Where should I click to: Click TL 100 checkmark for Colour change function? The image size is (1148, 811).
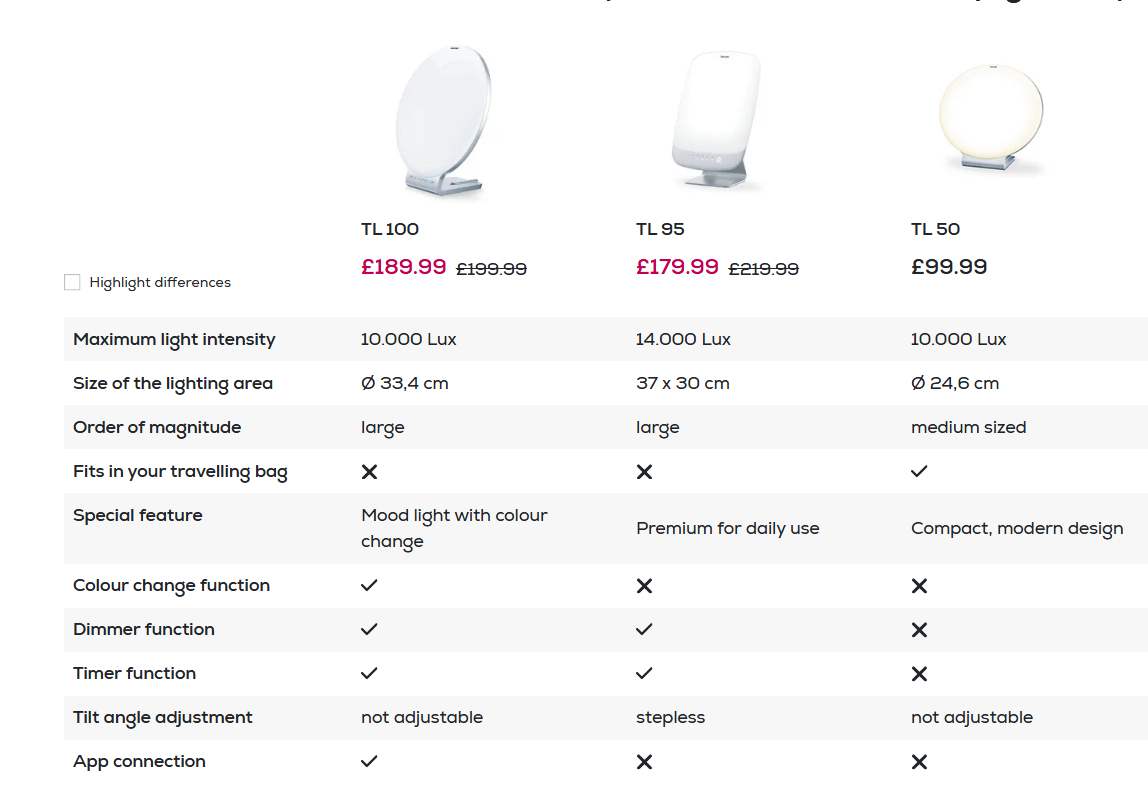point(369,585)
